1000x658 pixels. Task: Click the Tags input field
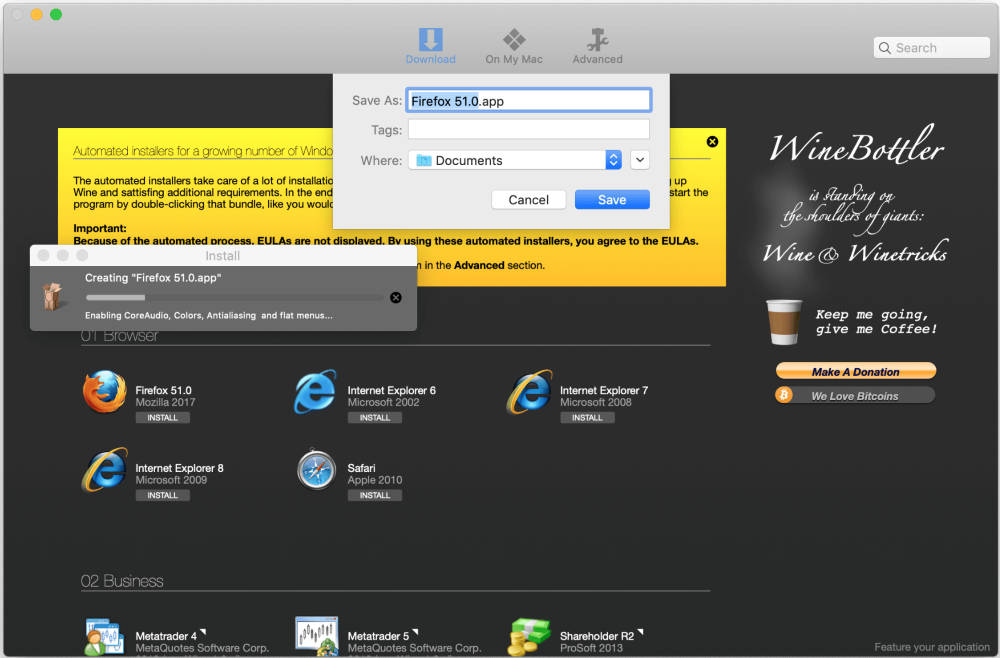click(529, 129)
